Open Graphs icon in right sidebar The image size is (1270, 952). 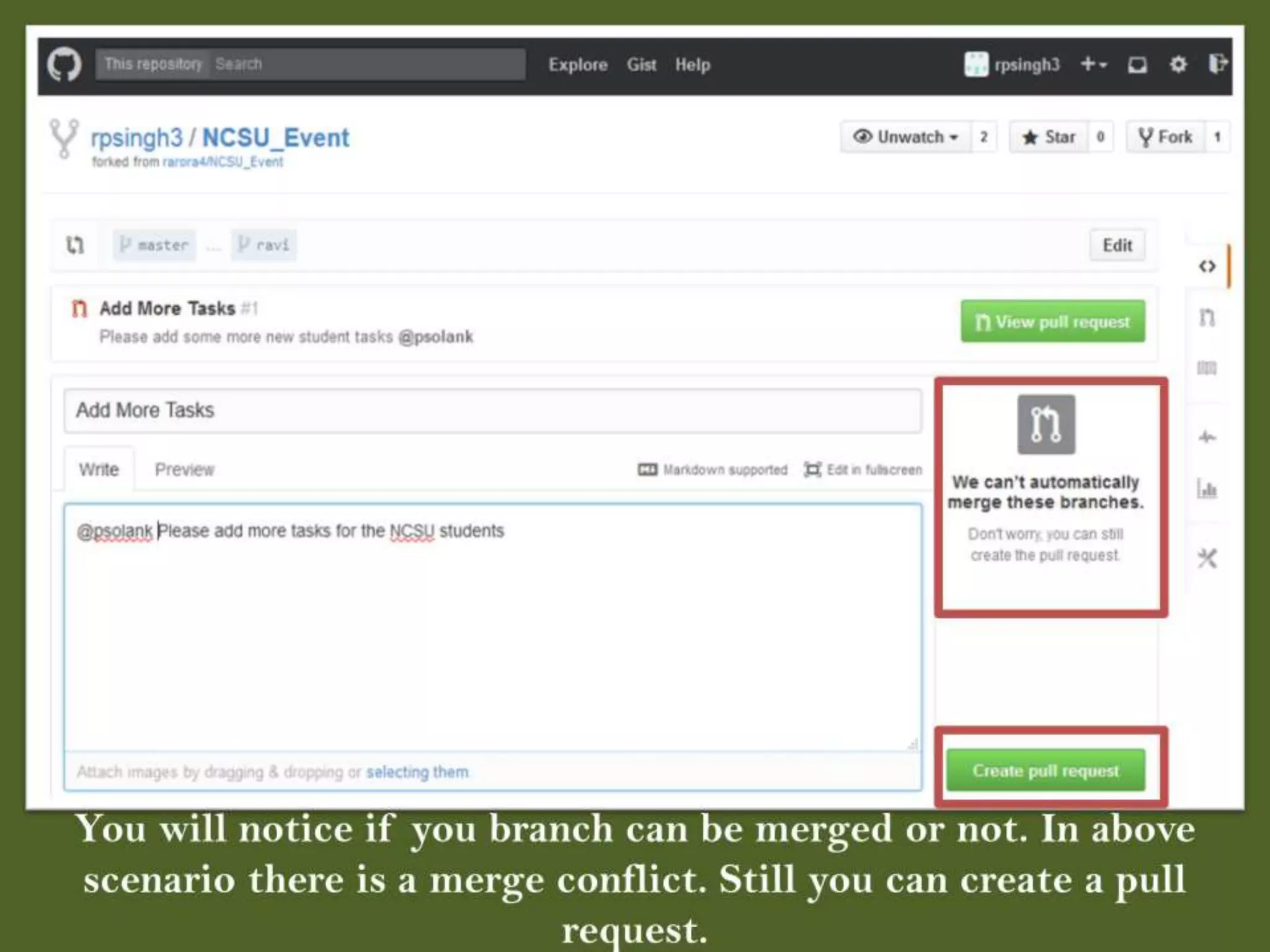(x=1207, y=489)
